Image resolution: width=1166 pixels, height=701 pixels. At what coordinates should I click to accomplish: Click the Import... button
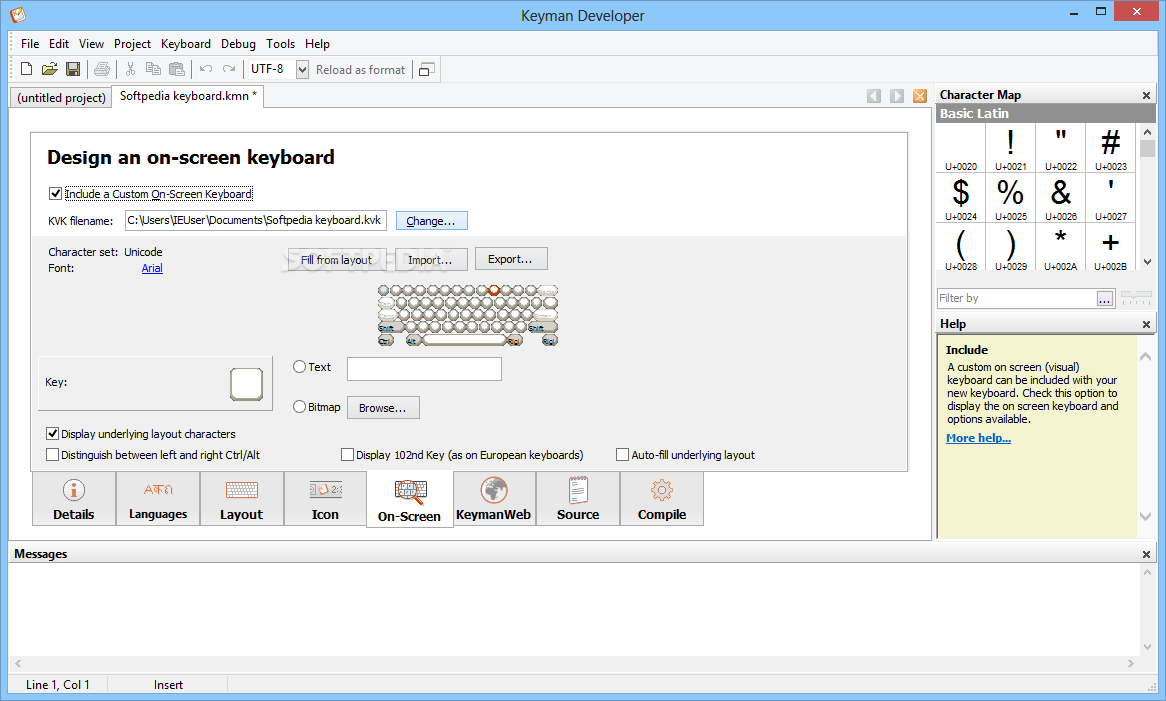(x=431, y=259)
